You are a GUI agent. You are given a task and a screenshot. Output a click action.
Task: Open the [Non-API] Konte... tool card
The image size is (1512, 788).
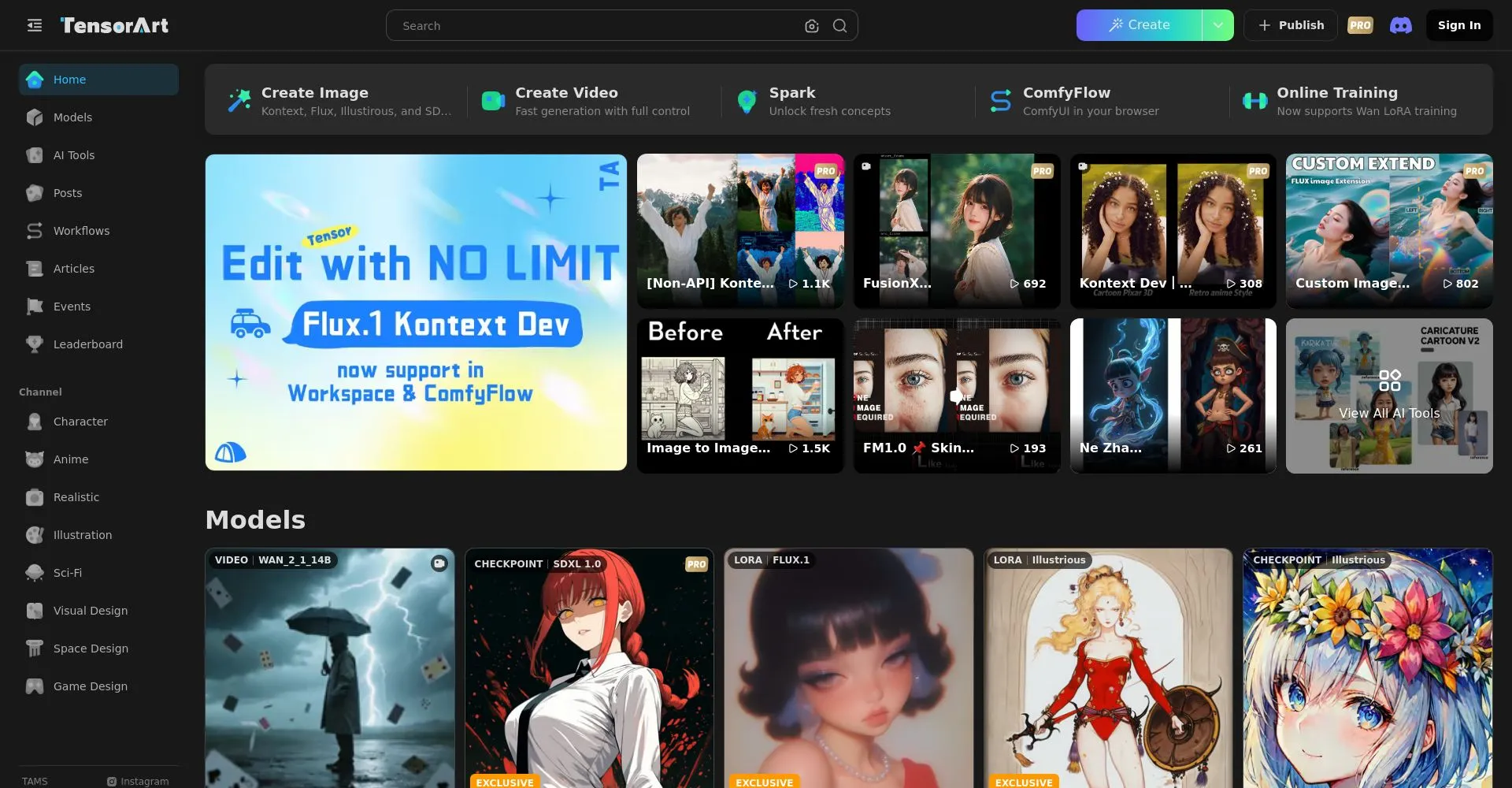click(x=740, y=231)
